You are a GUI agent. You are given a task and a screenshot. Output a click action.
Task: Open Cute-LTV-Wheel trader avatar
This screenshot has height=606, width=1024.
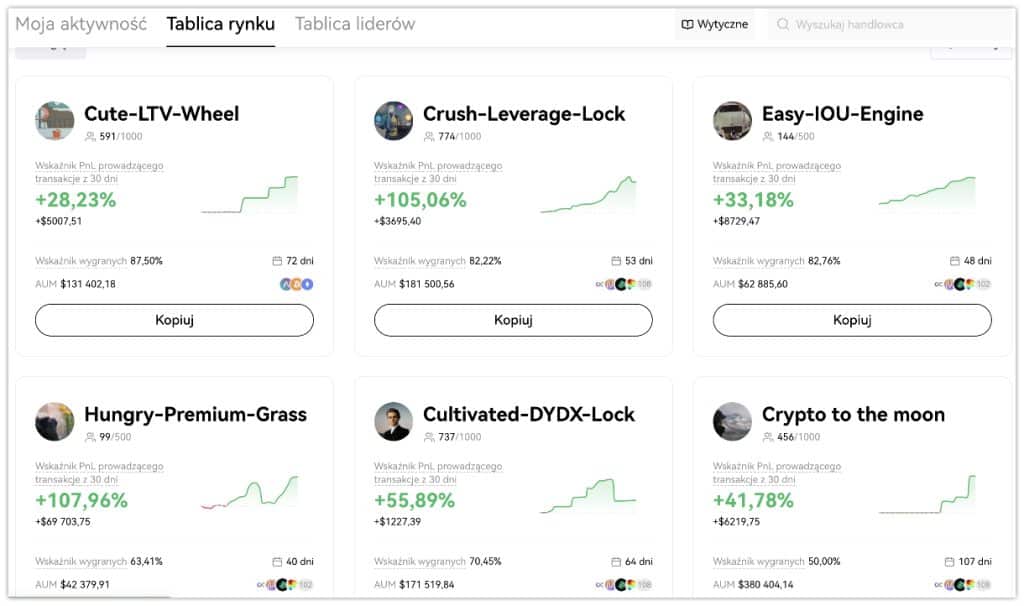pyautogui.click(x=55, y=118)
